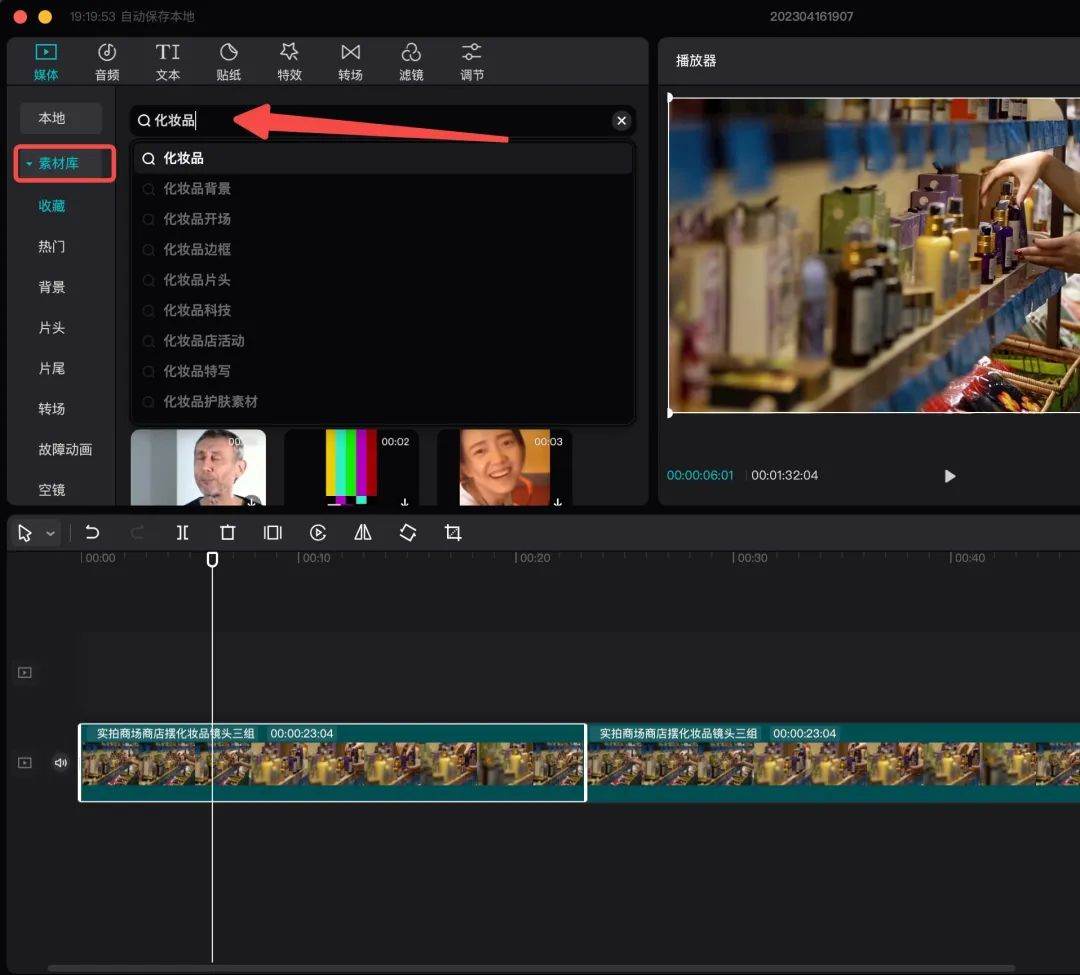Undo the last action
The image size is (1080, 975).
point(92,532)
